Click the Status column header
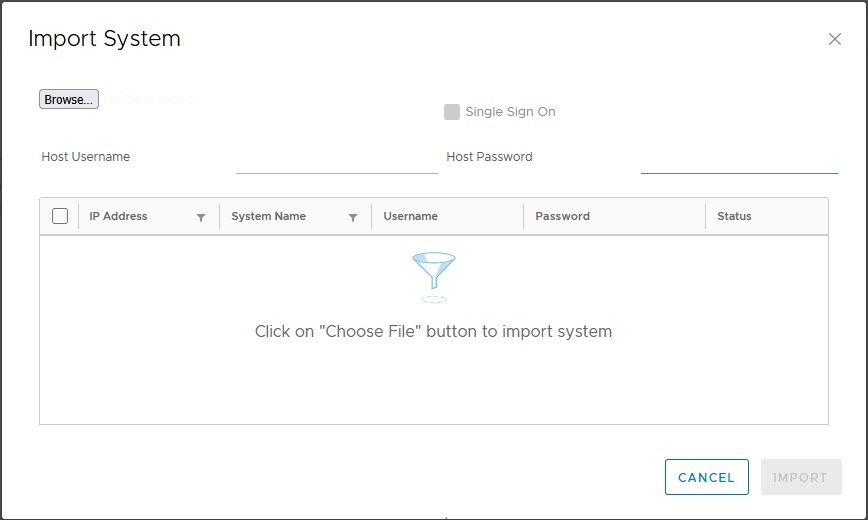 (x=734, y=216)
